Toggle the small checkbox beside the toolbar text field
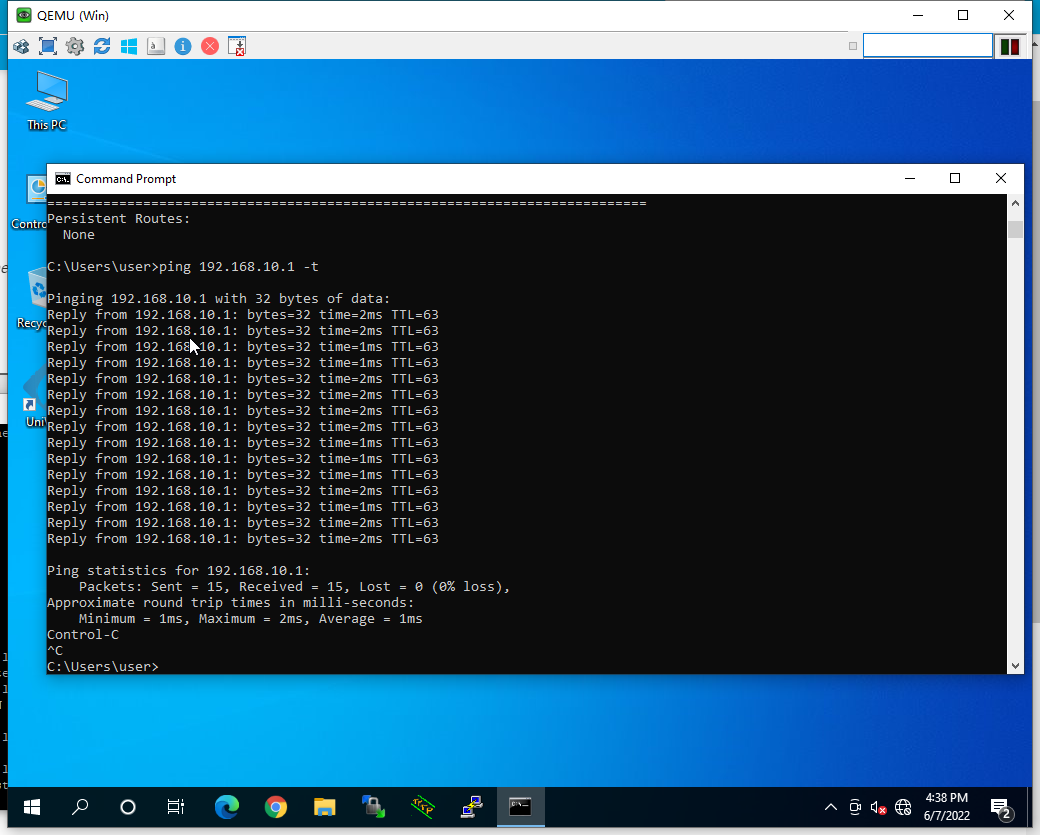This screenshot has height=835, width=1040. [x=853, y=46]
